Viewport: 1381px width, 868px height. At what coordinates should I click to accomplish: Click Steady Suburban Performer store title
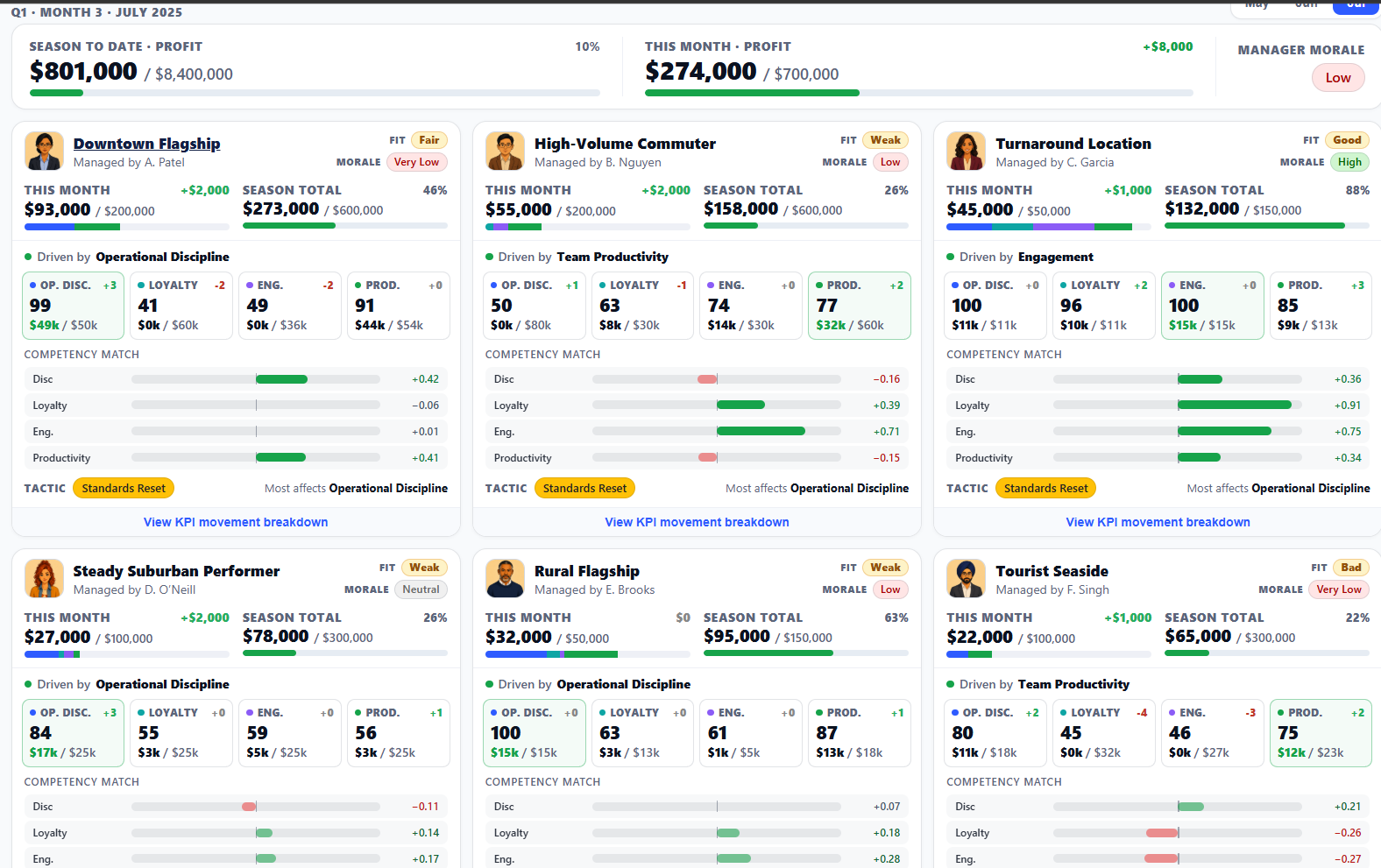pos(176,571)
